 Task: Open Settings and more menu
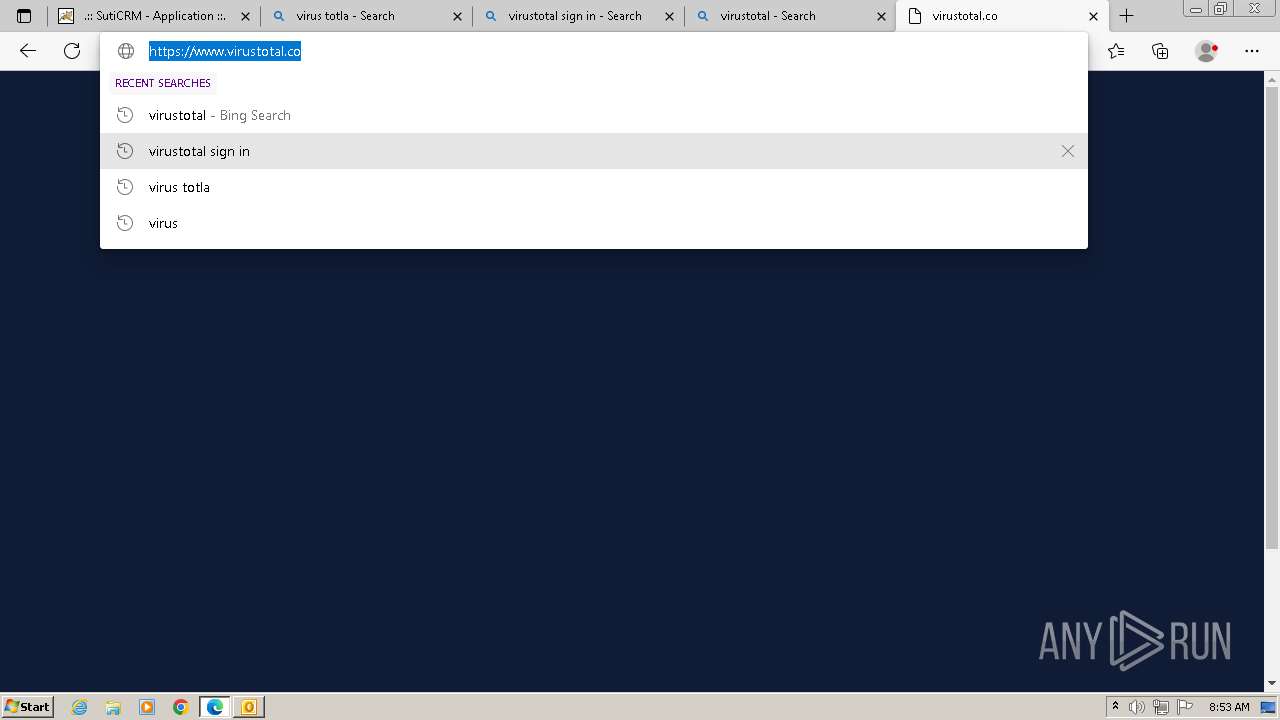[1252, 51]
